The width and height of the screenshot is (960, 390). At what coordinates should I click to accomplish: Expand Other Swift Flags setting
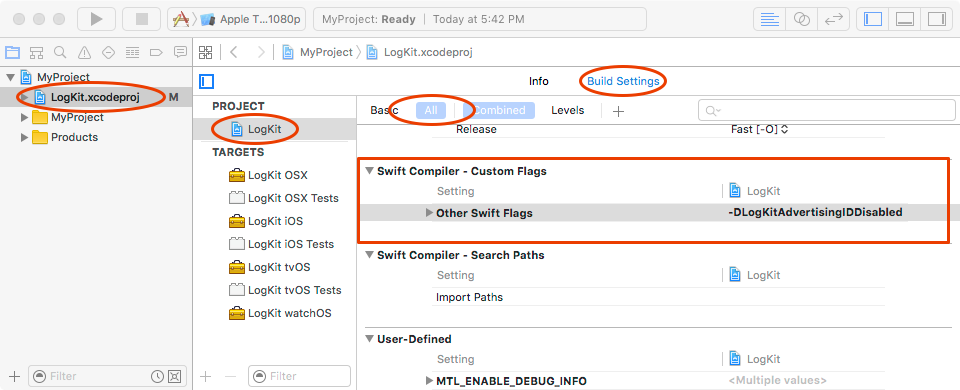point(429,213)
